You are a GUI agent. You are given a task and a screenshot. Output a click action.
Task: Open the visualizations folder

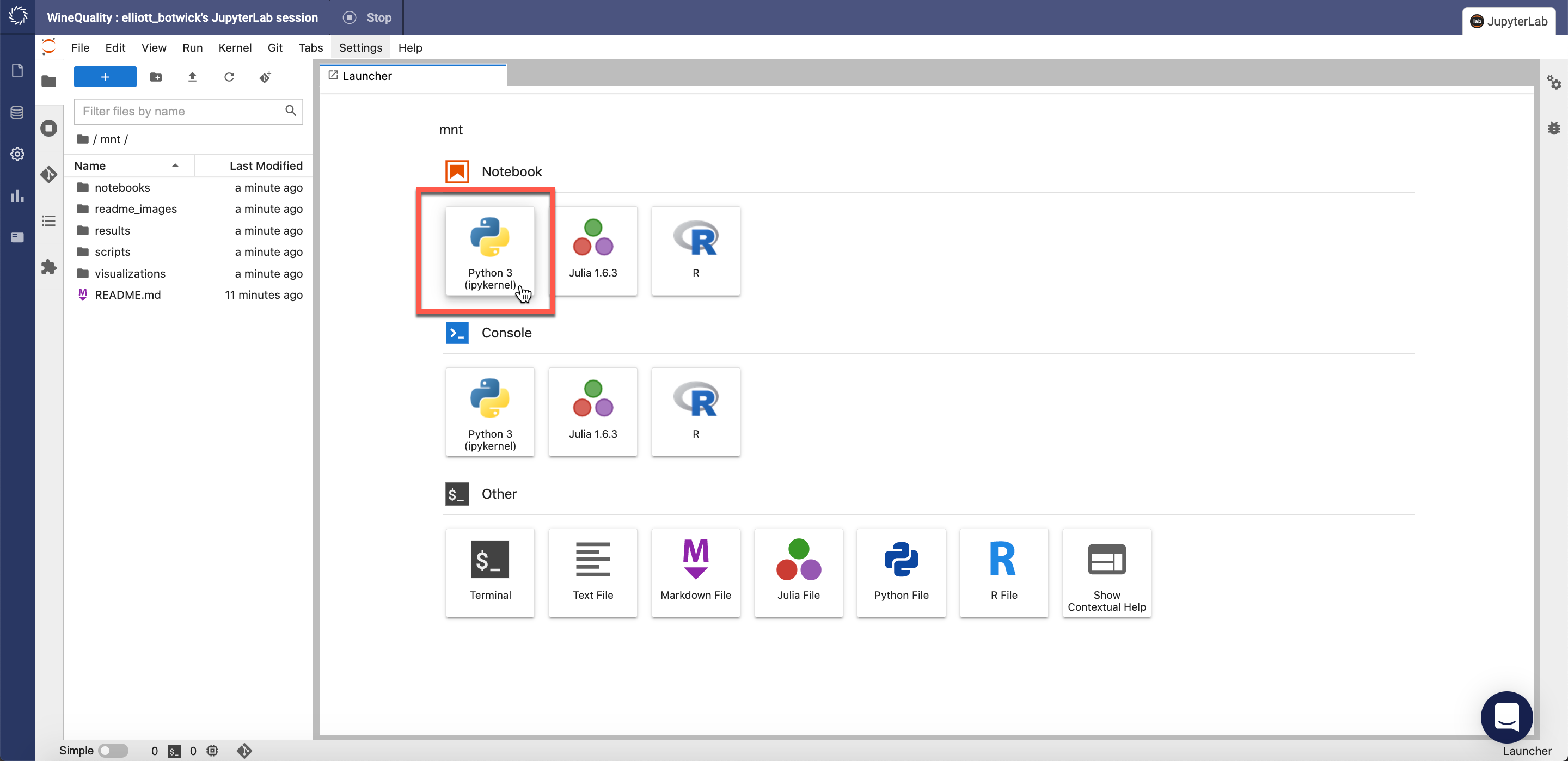click(130, 273)
